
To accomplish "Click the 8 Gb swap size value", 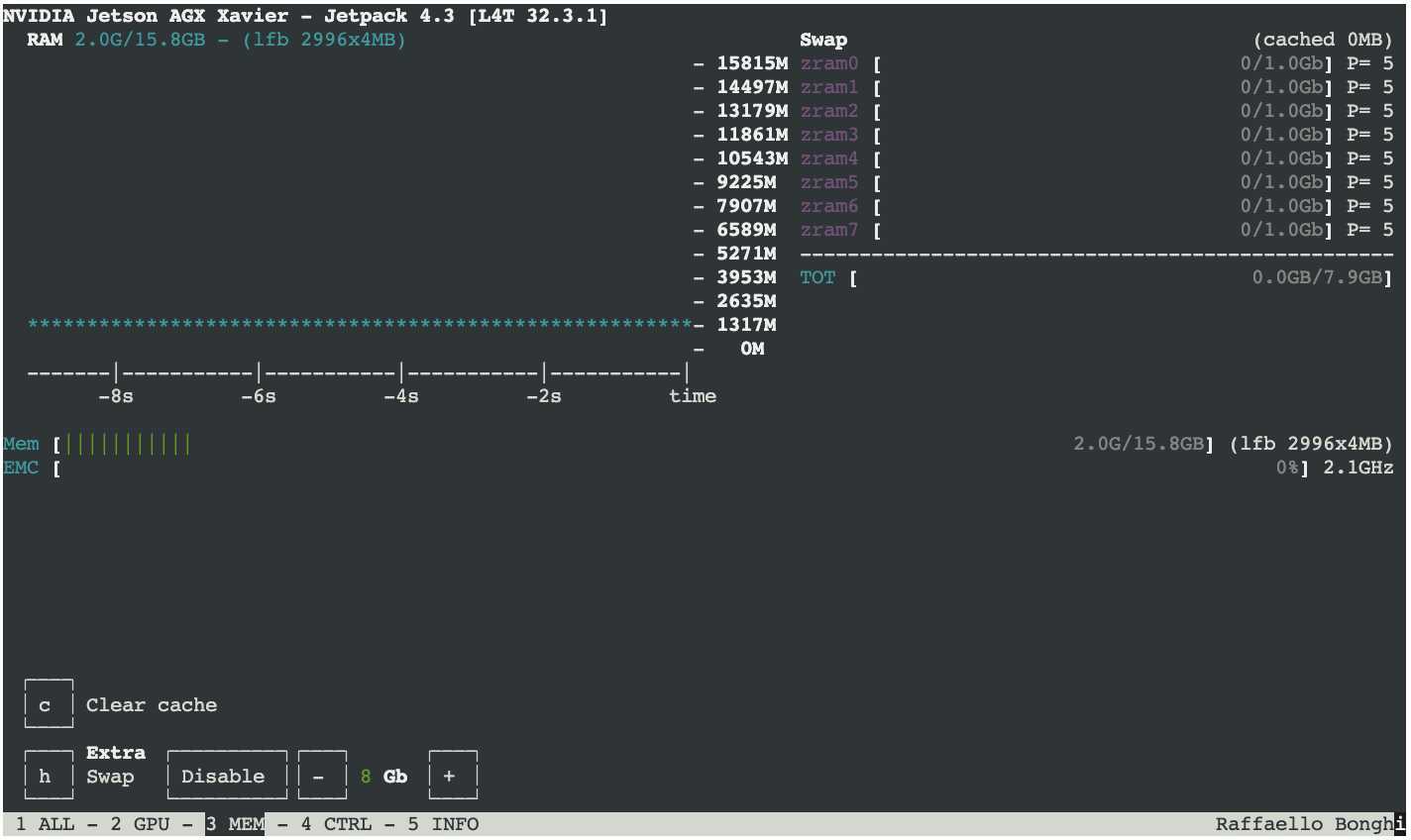I will coord(383,777).
